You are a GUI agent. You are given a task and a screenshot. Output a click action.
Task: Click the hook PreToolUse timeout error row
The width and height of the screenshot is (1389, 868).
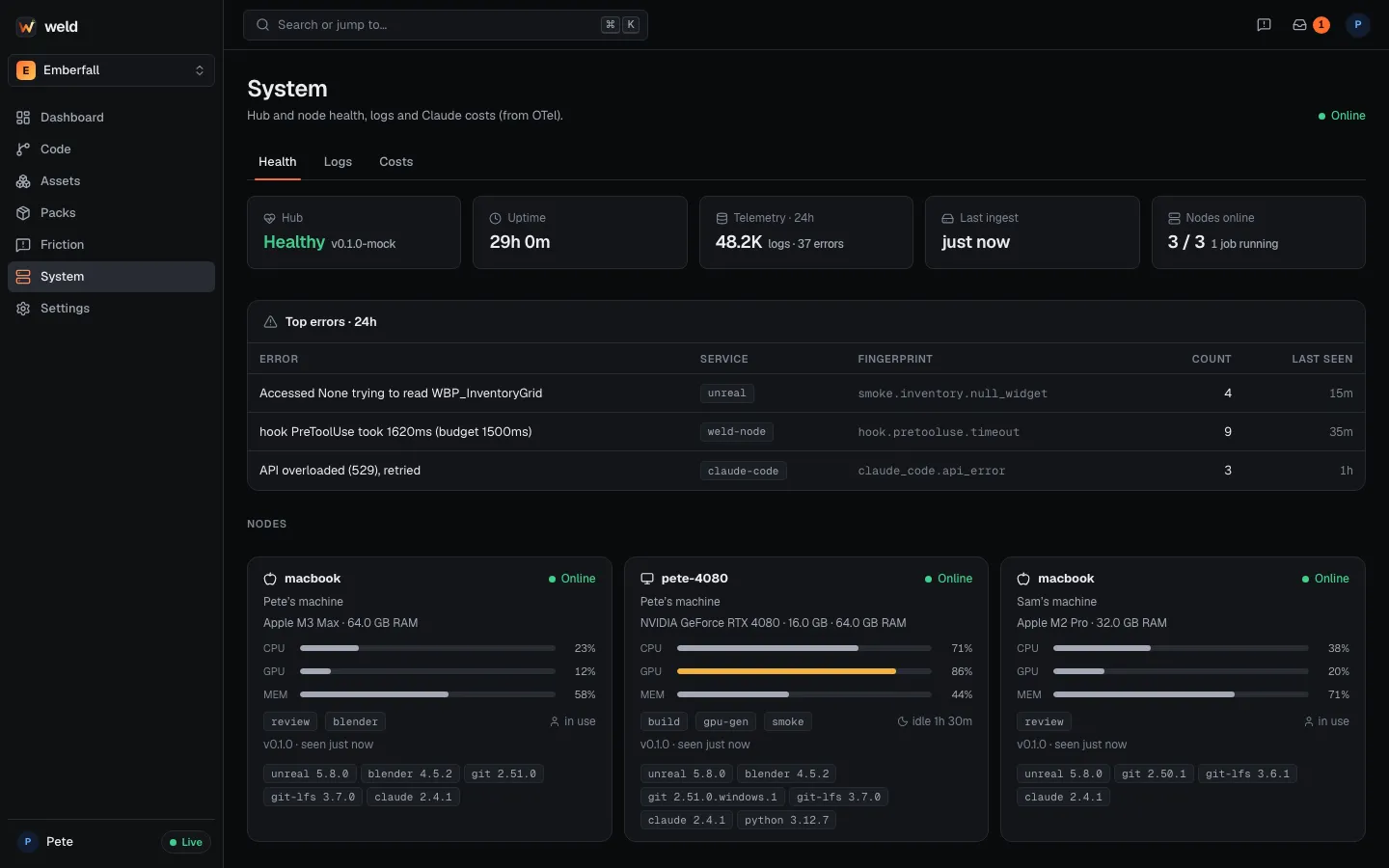click(x=806, y=432)
